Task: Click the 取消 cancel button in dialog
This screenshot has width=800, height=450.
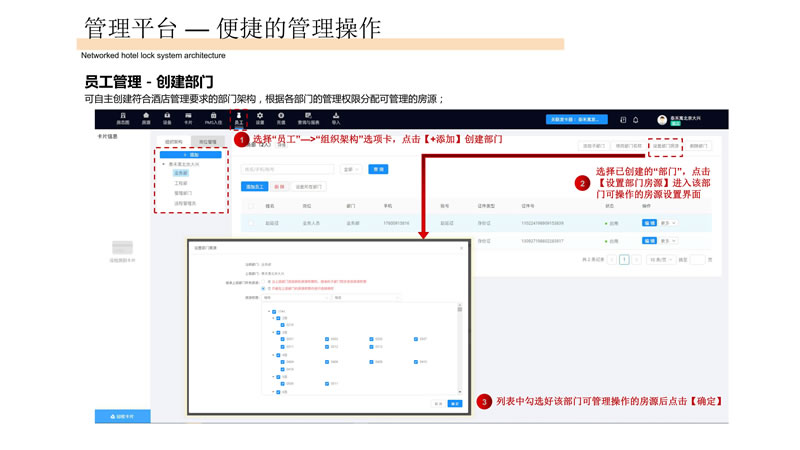Action: click(x=438, y=404)
